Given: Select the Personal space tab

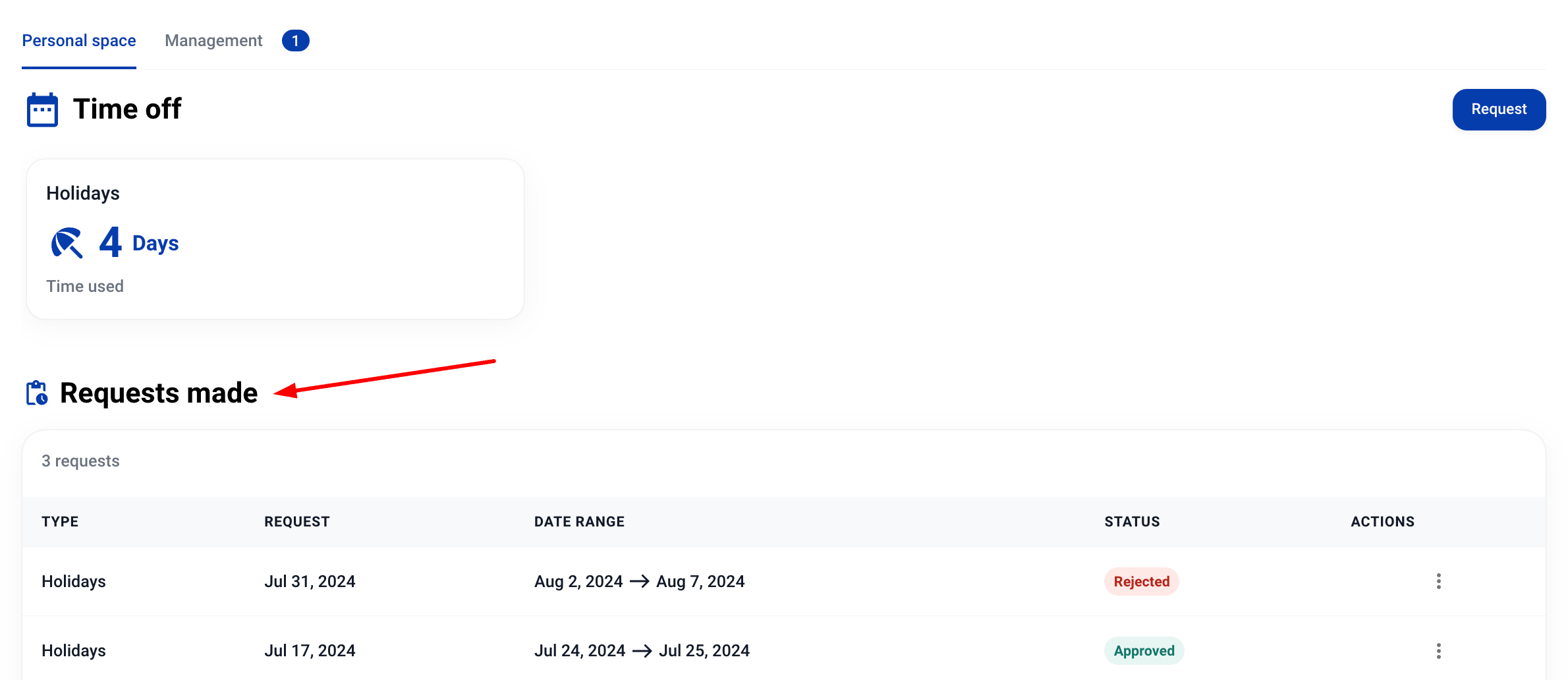Looking at the screenshot, I should [x=79, y=41].
